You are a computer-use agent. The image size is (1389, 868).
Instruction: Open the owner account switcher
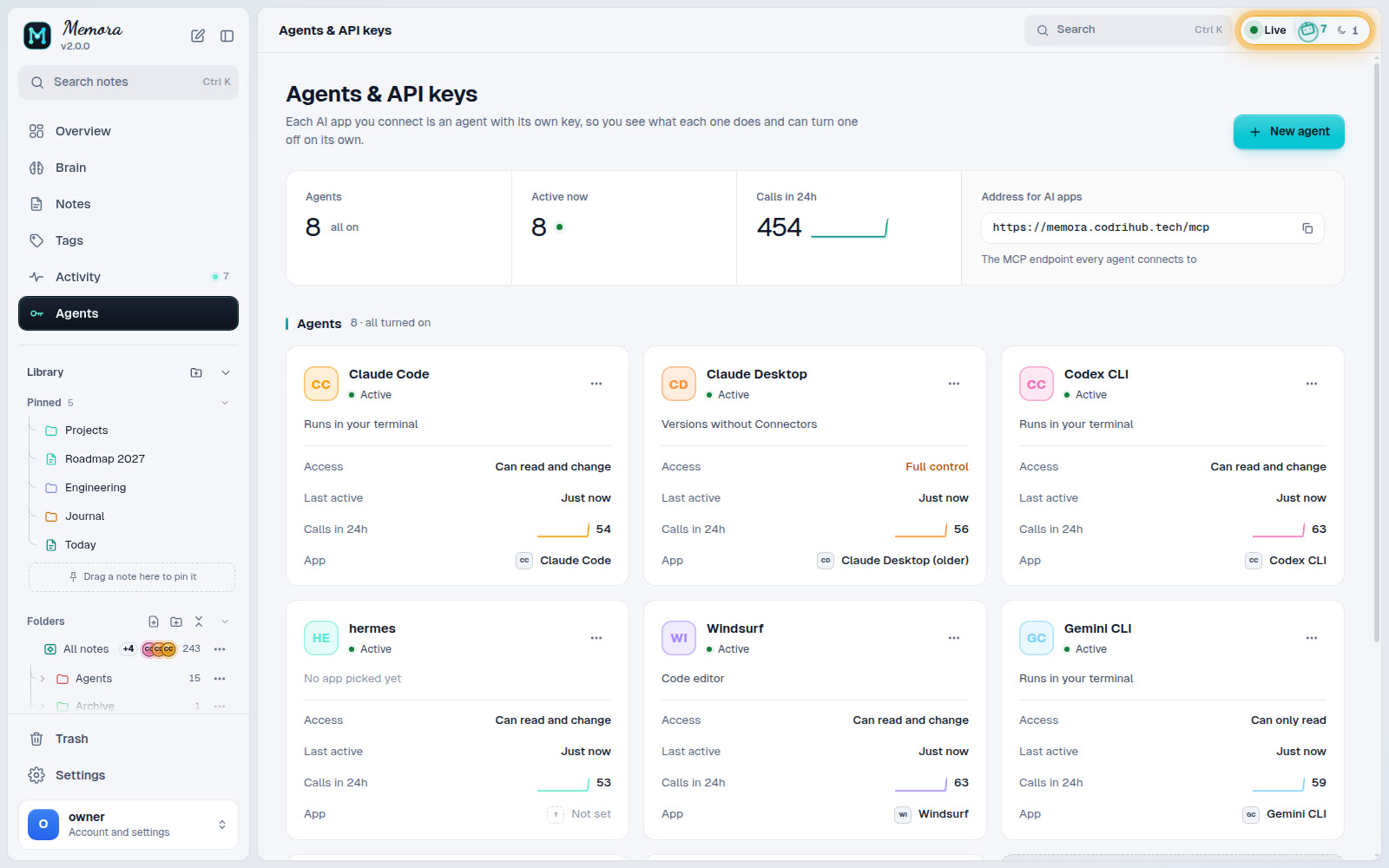[128, 825]
